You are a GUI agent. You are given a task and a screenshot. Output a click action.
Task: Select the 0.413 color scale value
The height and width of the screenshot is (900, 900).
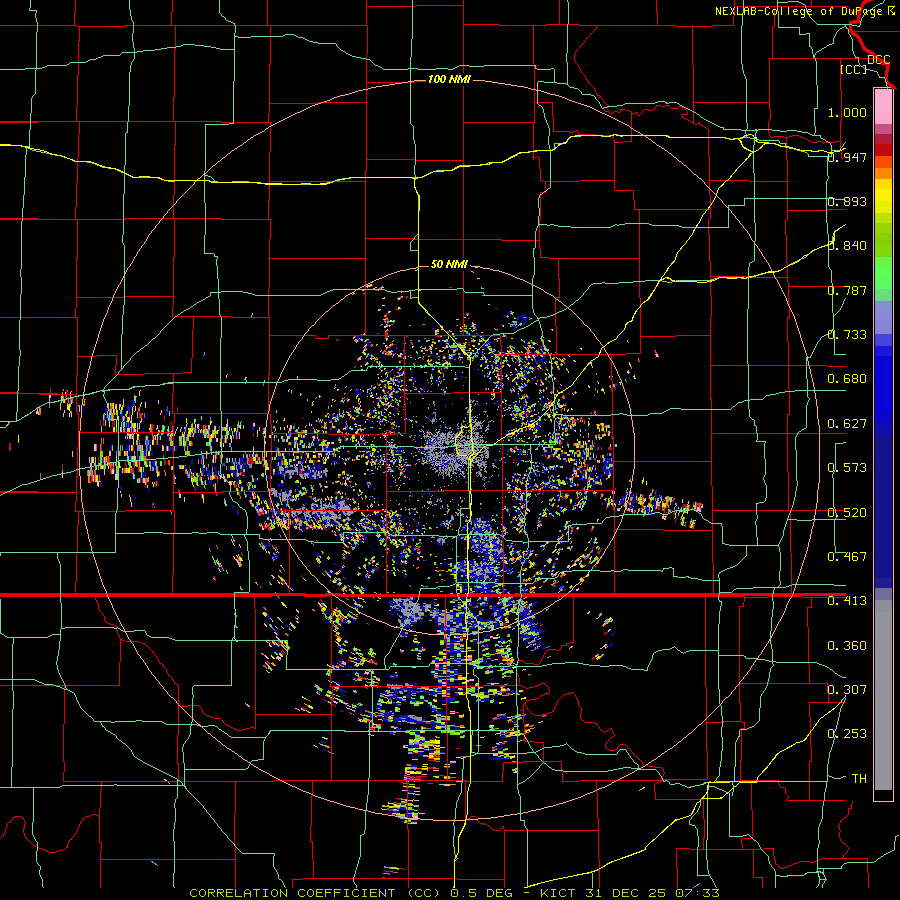click(847, 601)
